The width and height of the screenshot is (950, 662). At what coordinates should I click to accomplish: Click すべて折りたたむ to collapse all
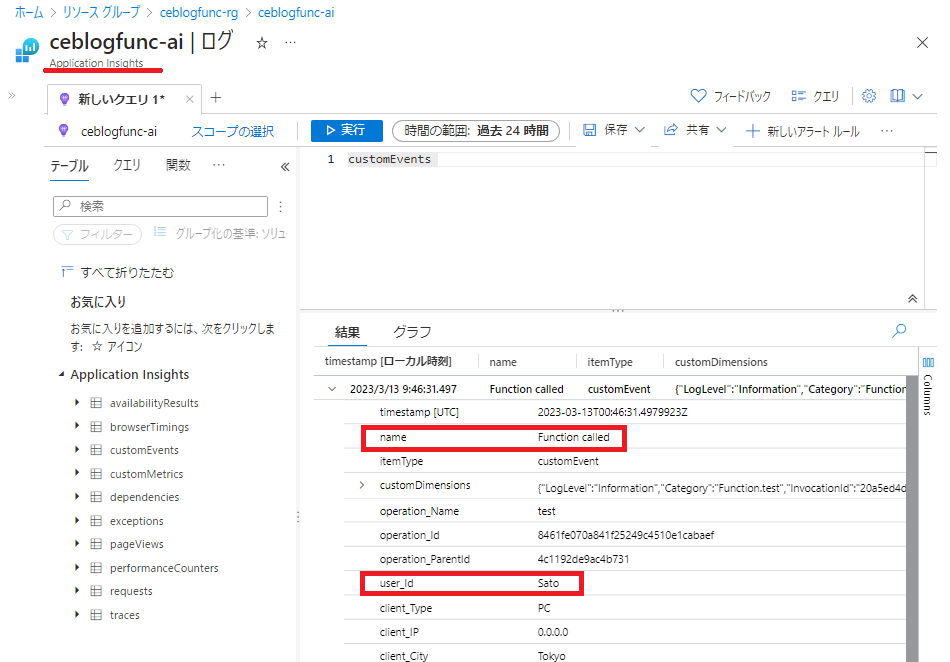click(118, 273)
